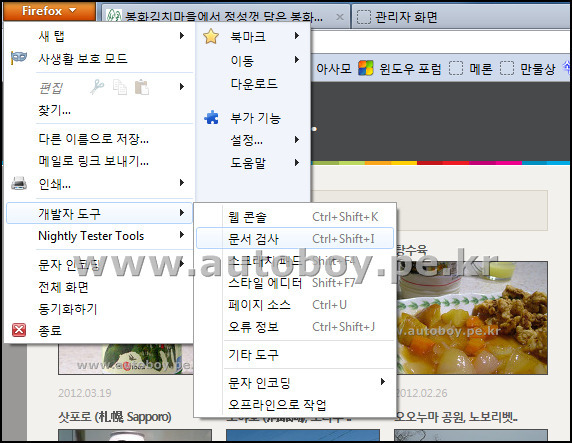Image resolution: width=572 pixels, height=443 pixels.
Task: Open Nightly Tester Tools menu
Action: tap(91, 236)
